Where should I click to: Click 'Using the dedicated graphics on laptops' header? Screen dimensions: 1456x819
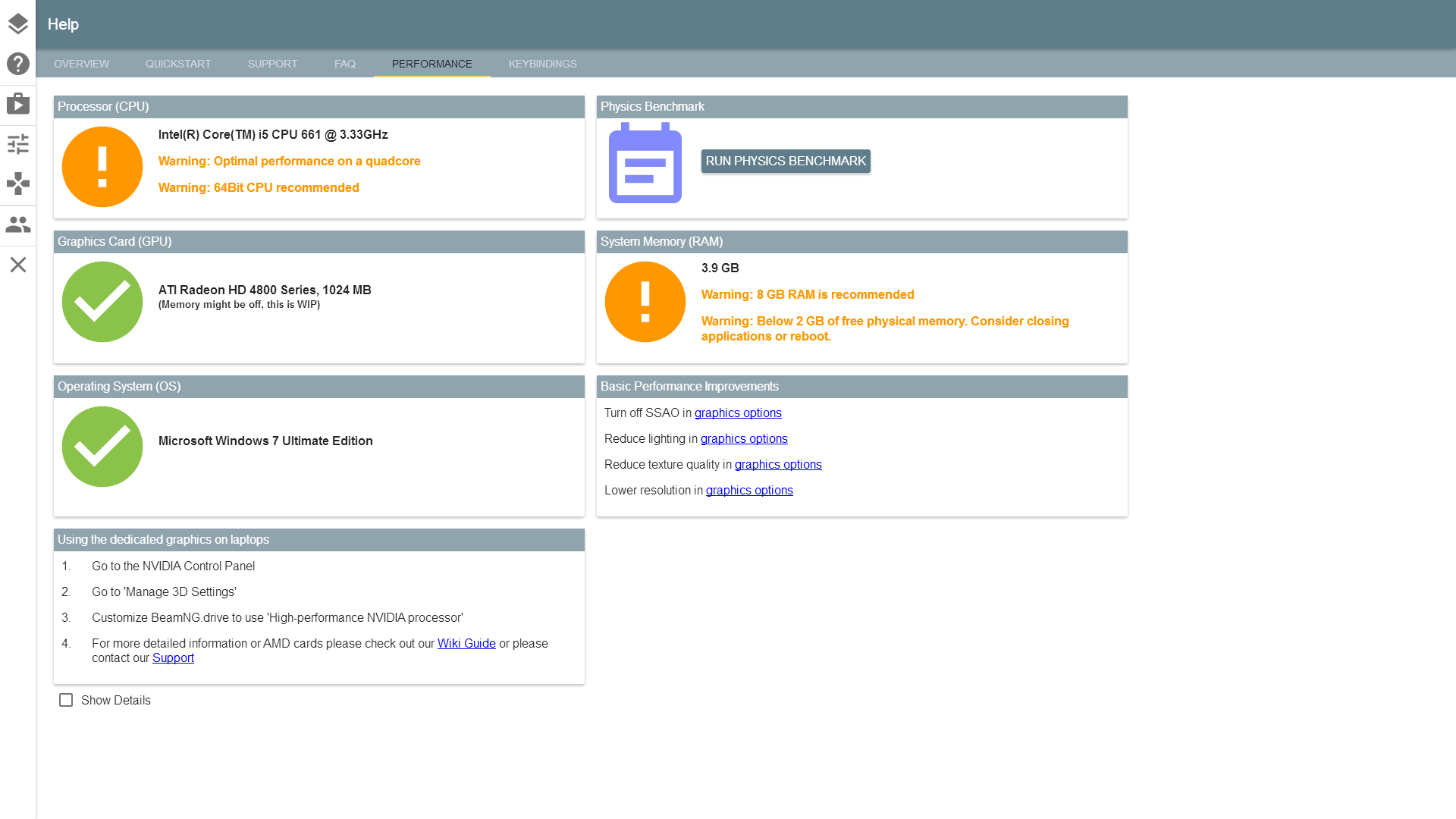click(319, 540)
